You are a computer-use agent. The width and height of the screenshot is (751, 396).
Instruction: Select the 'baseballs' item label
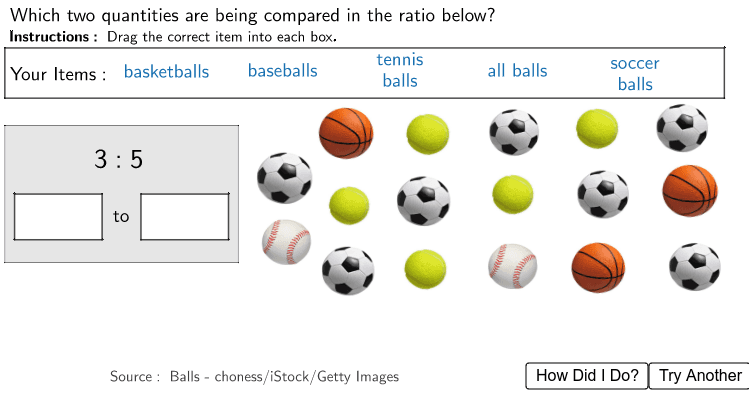coord(283,71)
